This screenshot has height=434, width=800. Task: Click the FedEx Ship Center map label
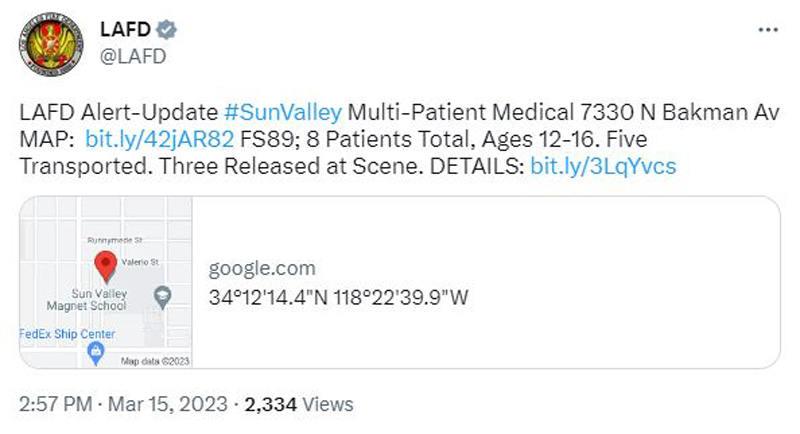67,334
